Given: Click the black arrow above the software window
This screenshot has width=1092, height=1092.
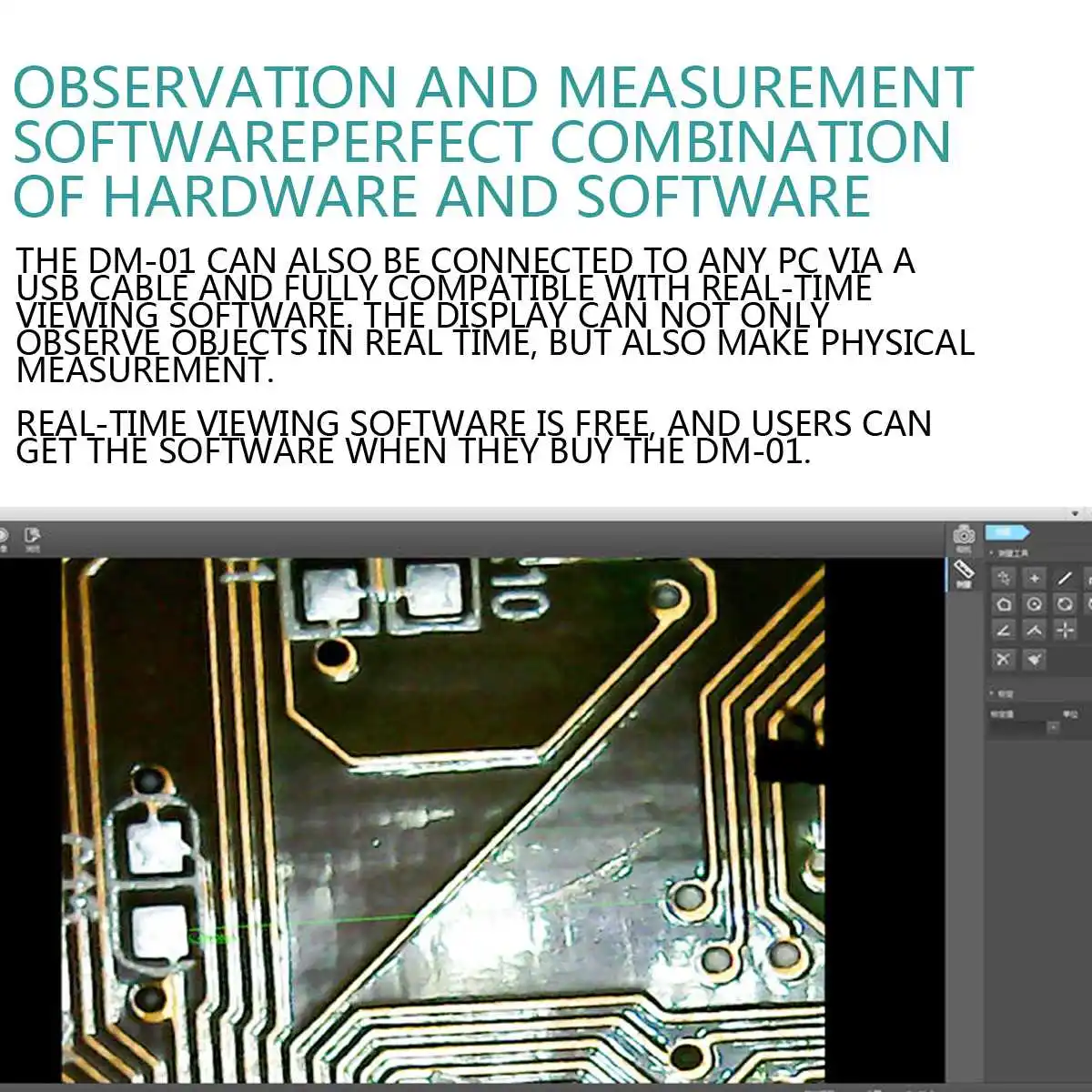Looking at the screenshot, I should (1076, 514).
